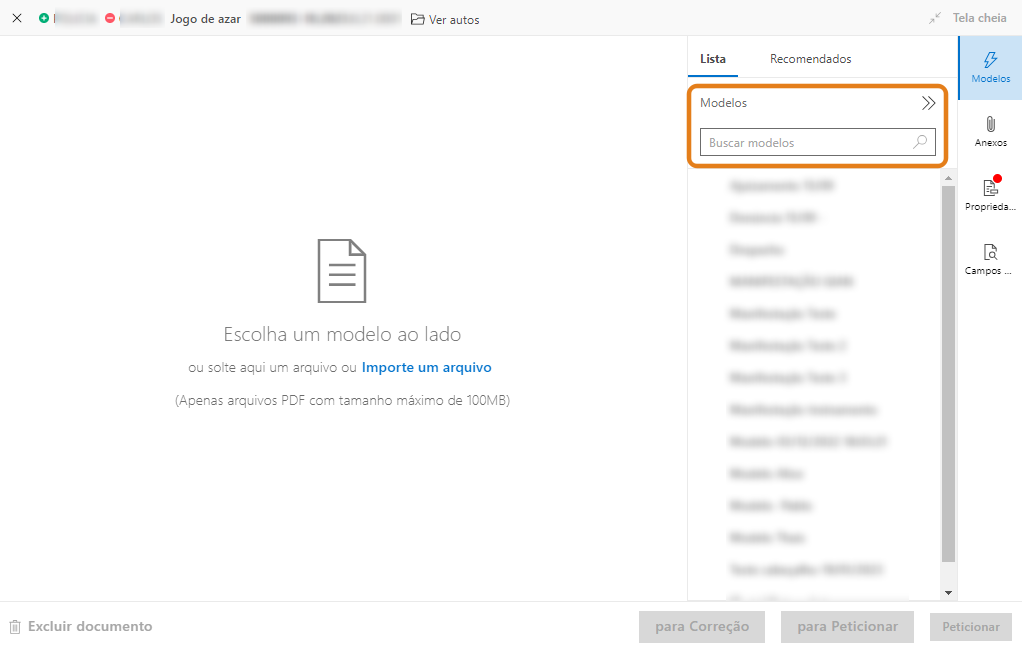This screenshot has width=1022, height=650.
Task: Close the document editor with the X
Action: (17, 18)
